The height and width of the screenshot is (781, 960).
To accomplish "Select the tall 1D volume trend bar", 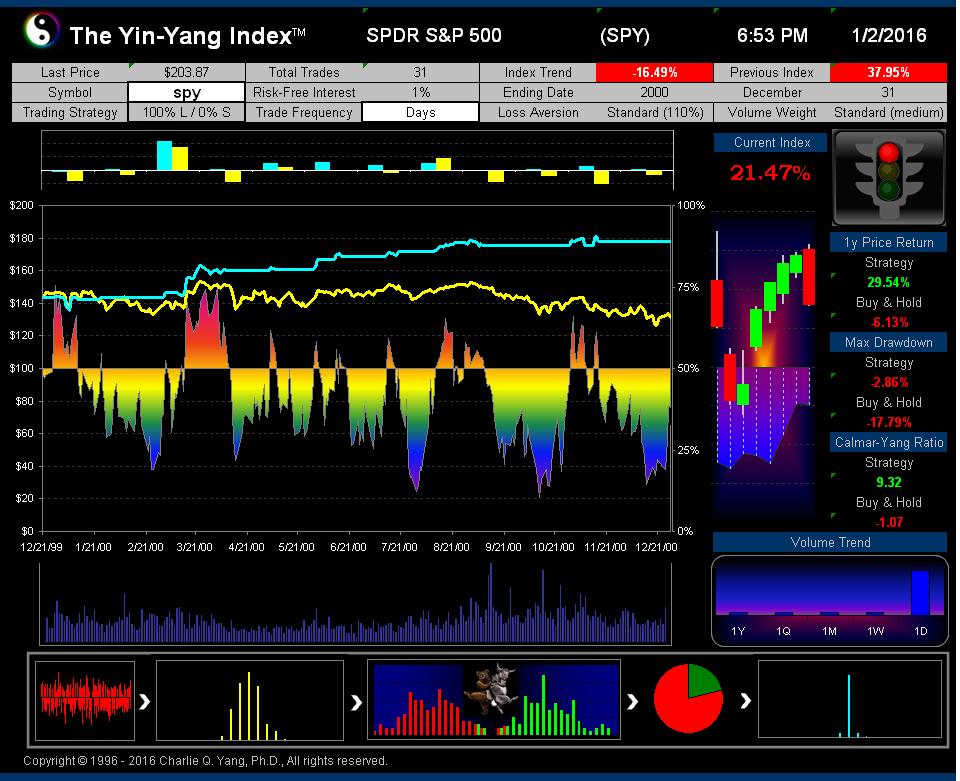I will [x=920, y=592].
